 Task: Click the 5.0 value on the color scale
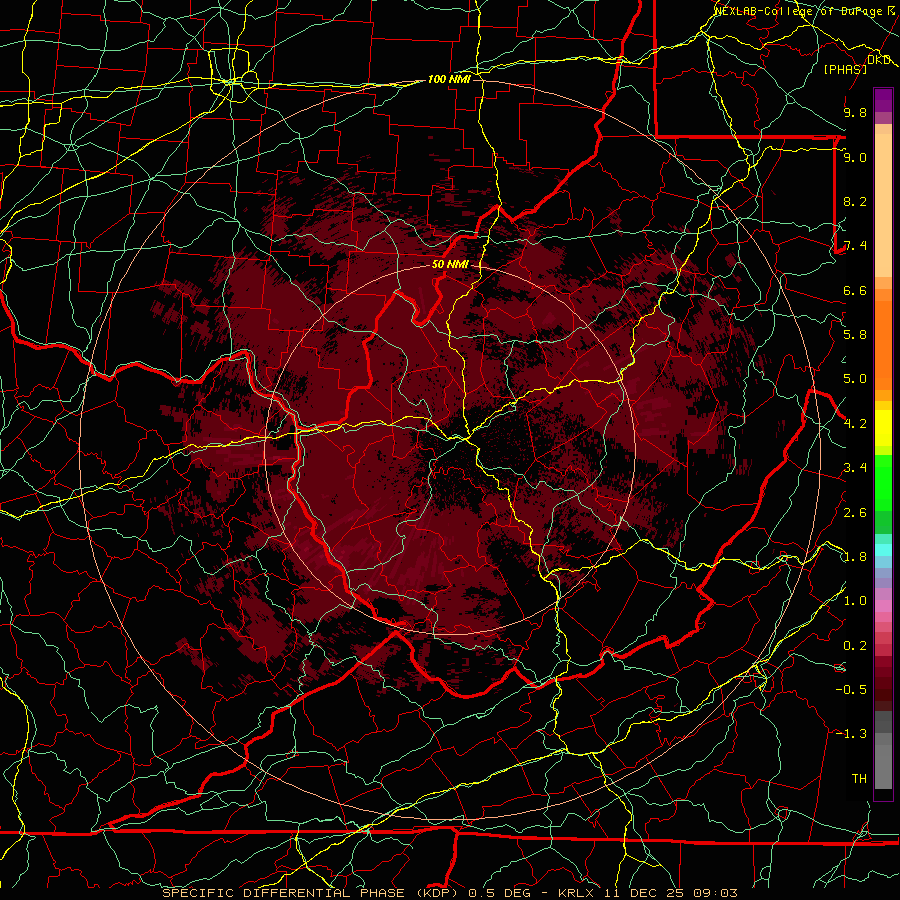click(855, 379)
